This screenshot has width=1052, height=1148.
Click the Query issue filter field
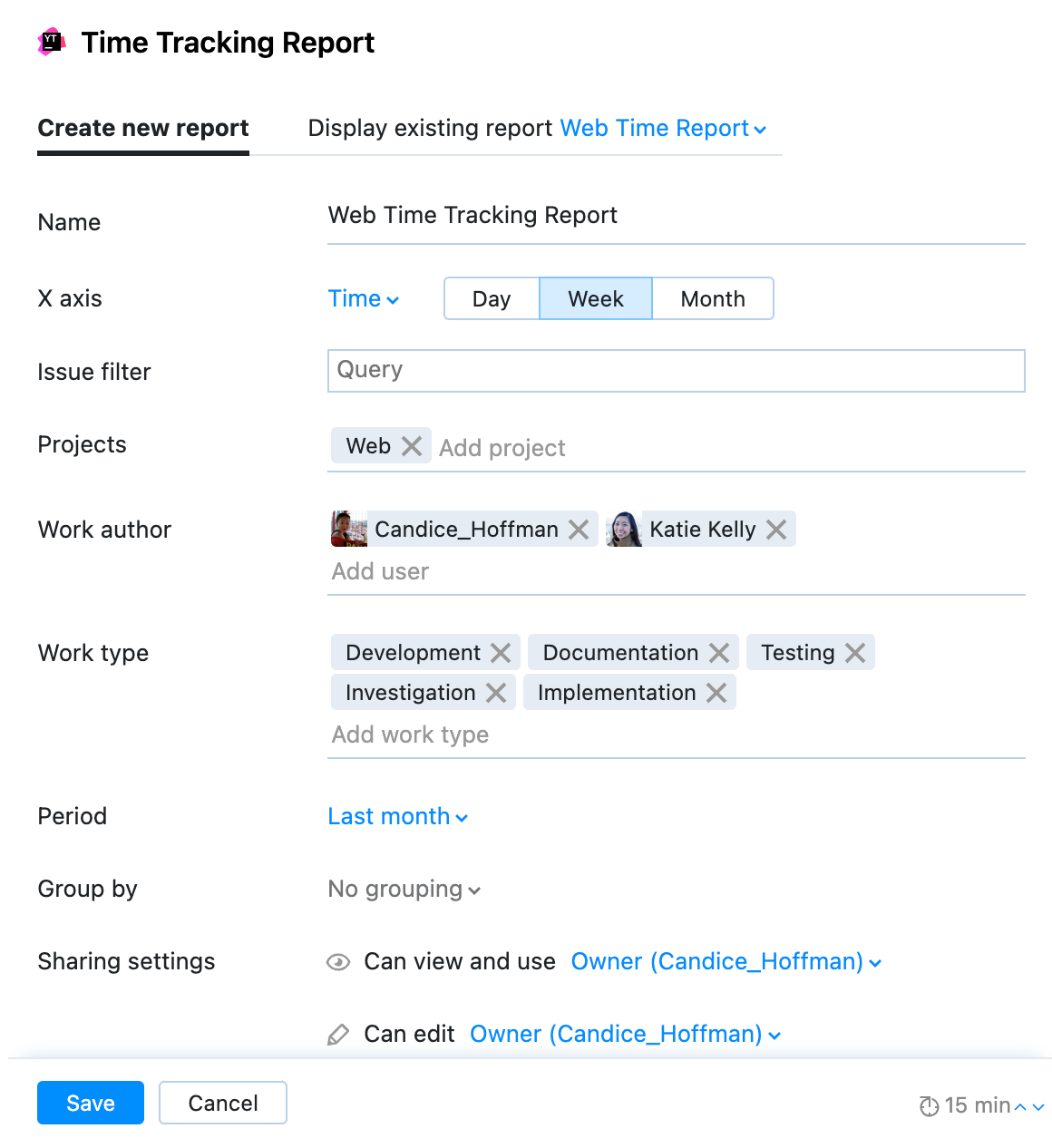[676, 370]
